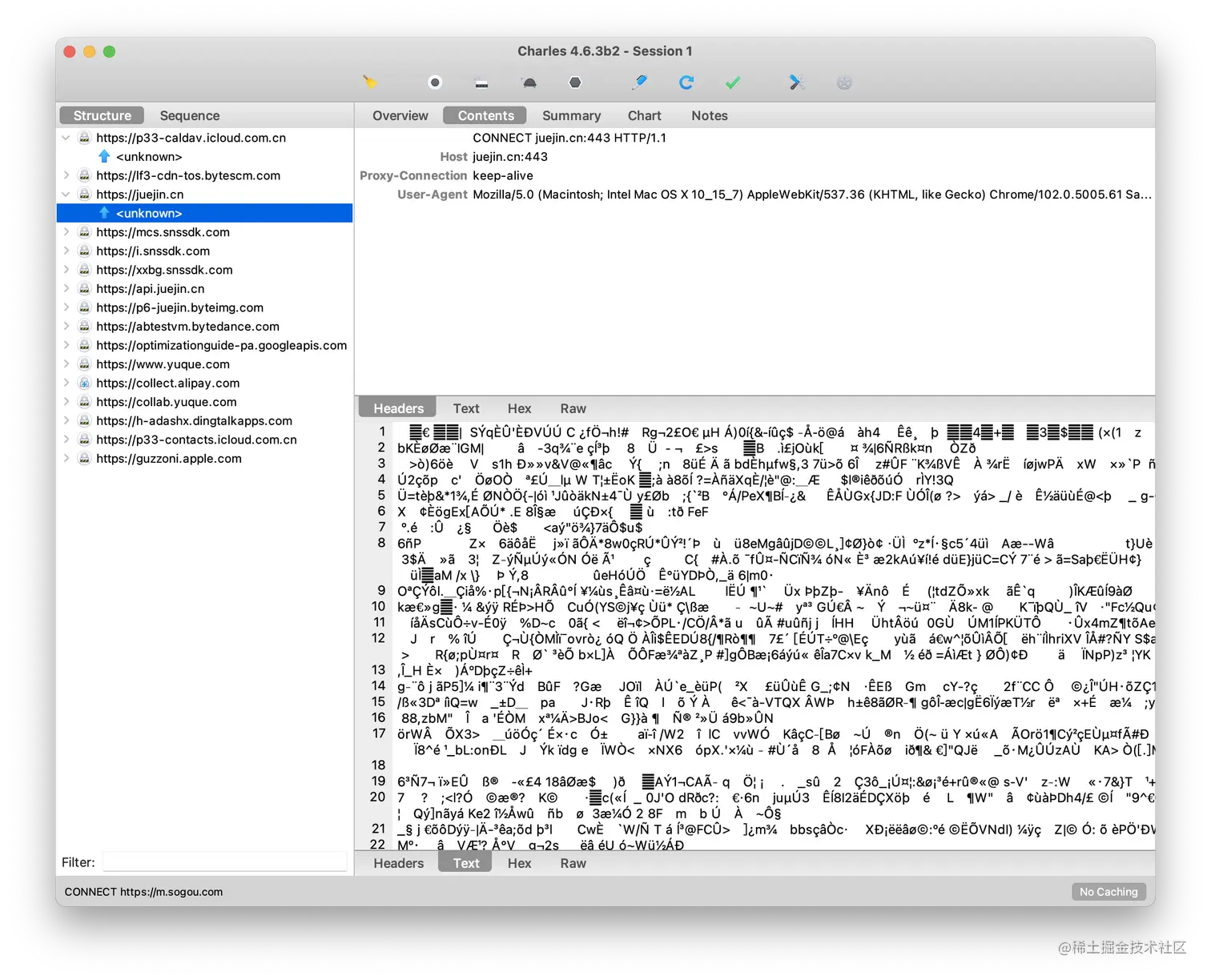Click the globe icon for collect.alipay.com

(84, 383)
